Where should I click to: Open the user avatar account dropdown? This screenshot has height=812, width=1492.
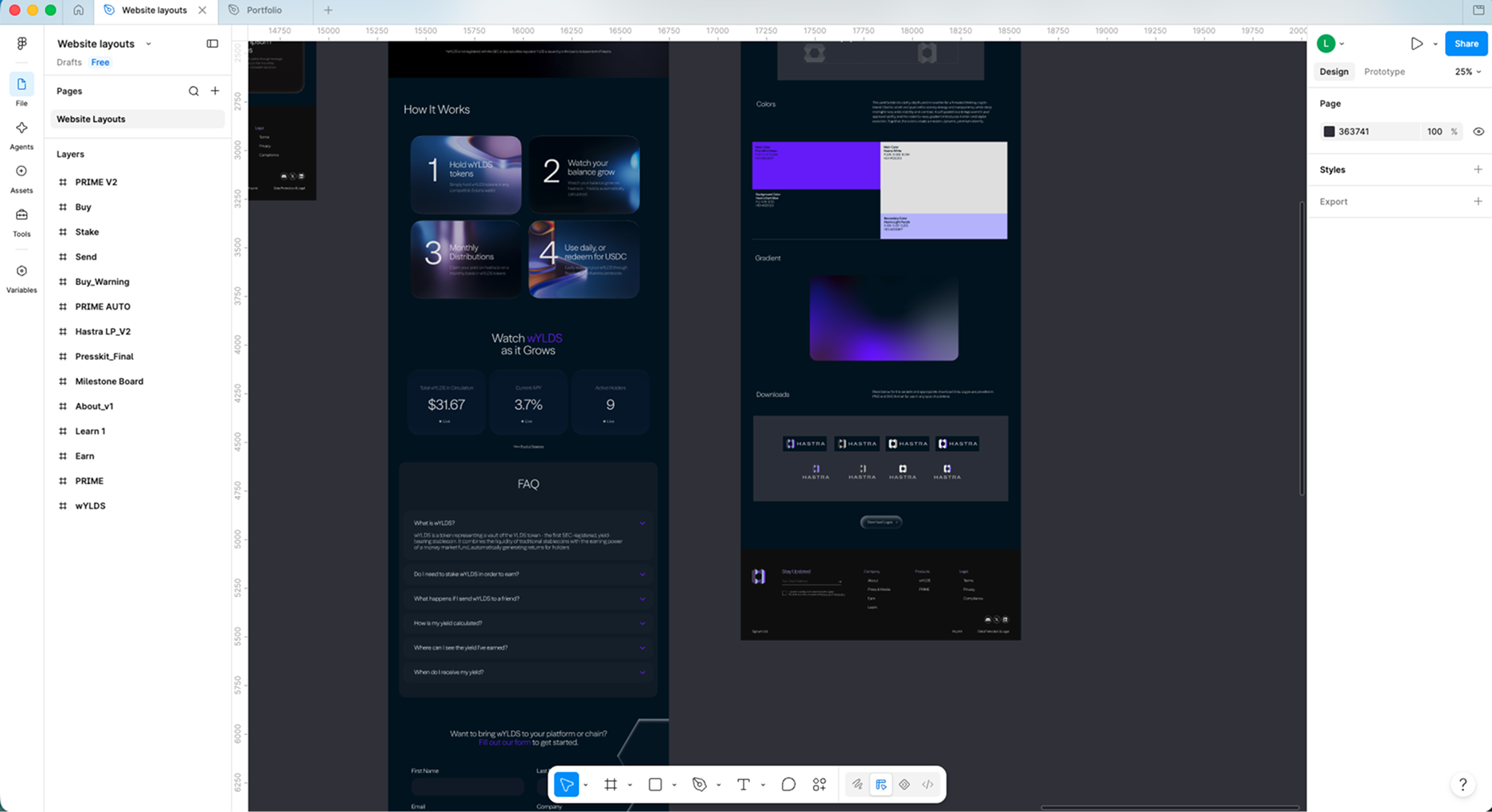tap(1330, 44)
